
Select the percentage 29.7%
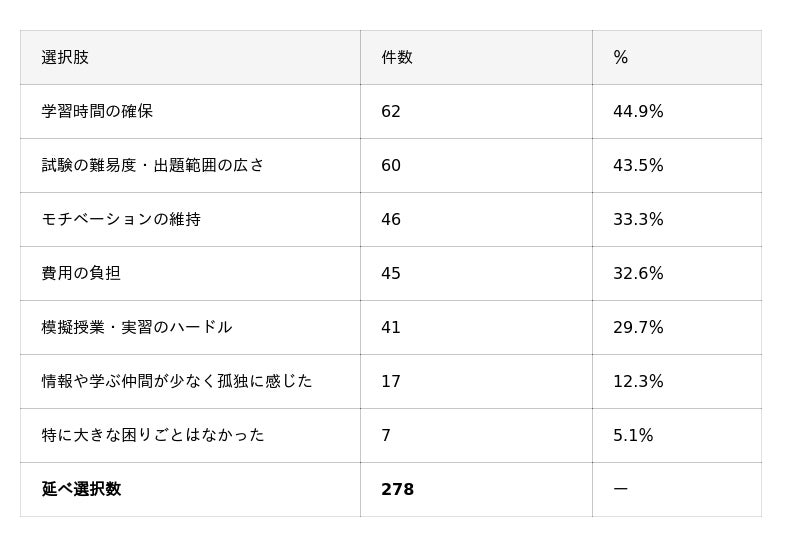(x=638, y=328)
